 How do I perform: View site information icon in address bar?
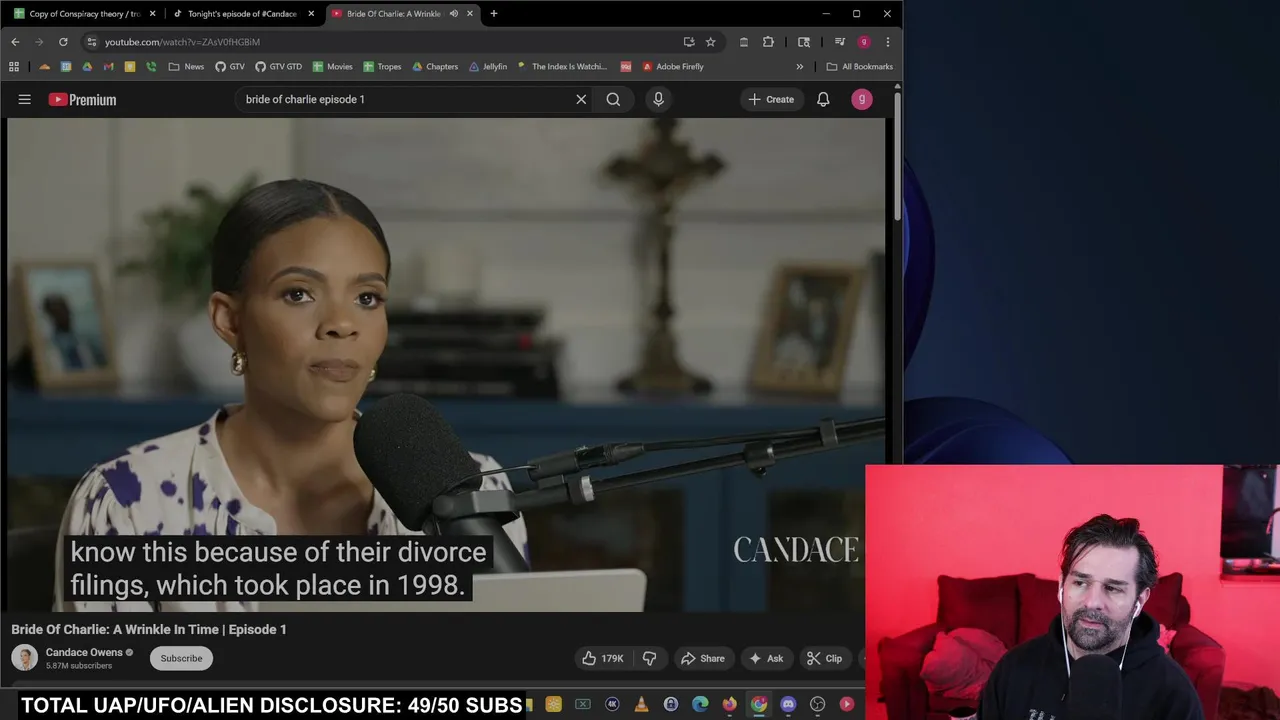pos(92,42)
